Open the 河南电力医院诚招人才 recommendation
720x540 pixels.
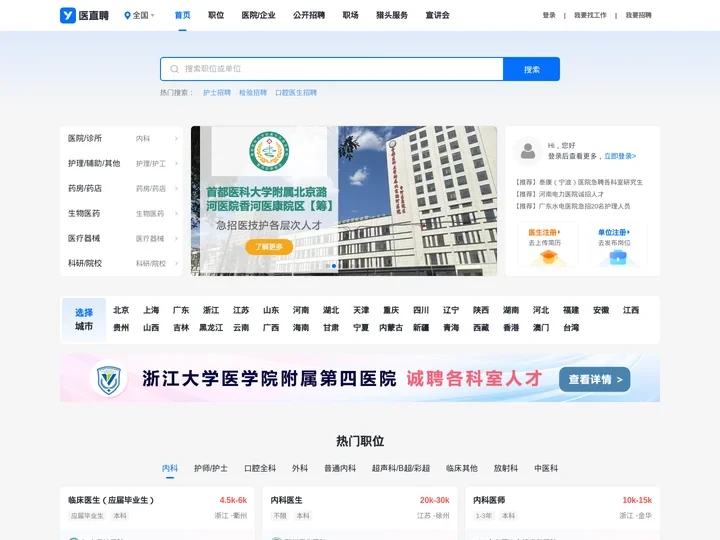coord(559,194)
